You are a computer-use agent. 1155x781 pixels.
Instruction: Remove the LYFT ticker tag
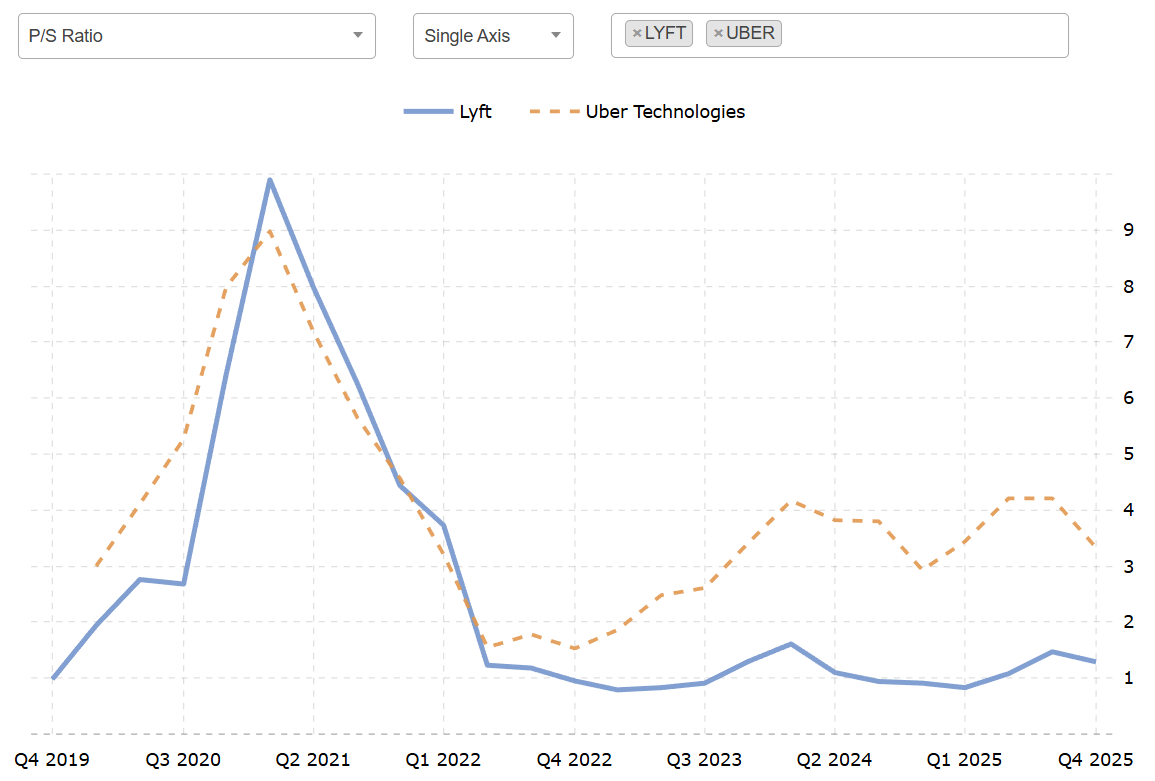tap(637, 33)
